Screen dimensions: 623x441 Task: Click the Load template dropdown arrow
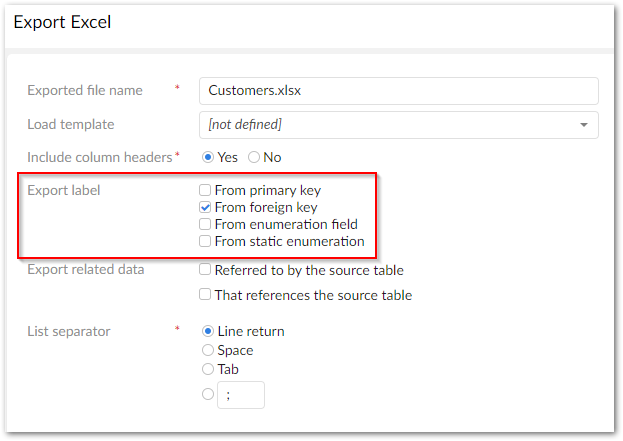583,125
